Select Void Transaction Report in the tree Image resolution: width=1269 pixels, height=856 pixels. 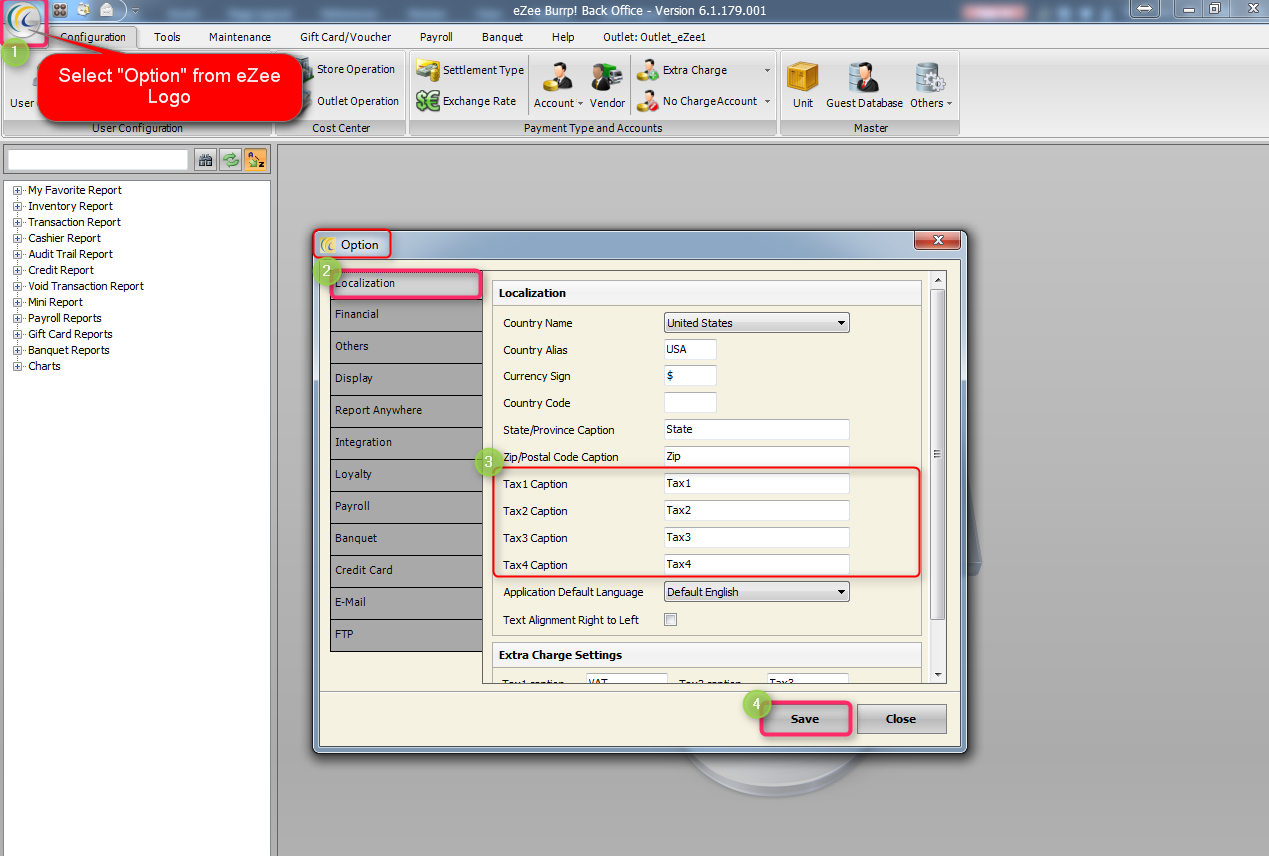(86, 286)
